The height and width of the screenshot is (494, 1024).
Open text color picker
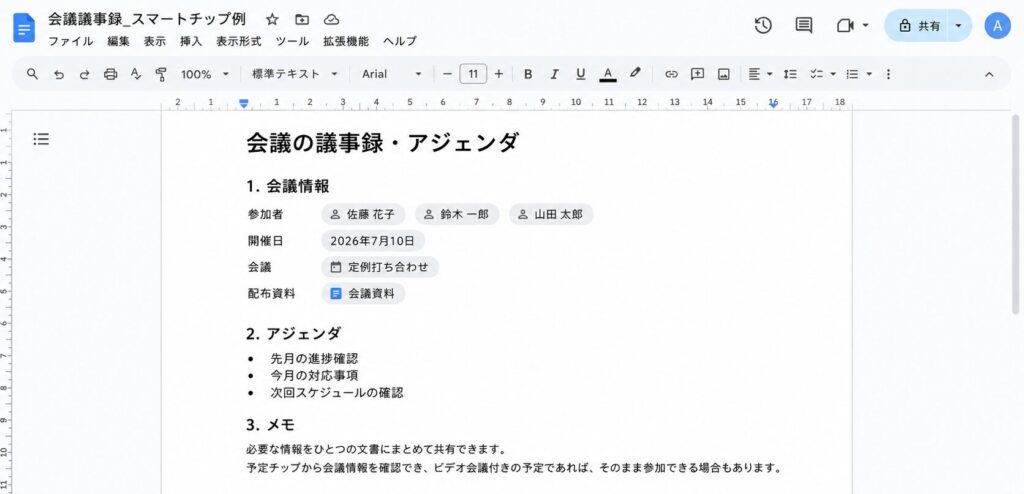click(608, 74)
